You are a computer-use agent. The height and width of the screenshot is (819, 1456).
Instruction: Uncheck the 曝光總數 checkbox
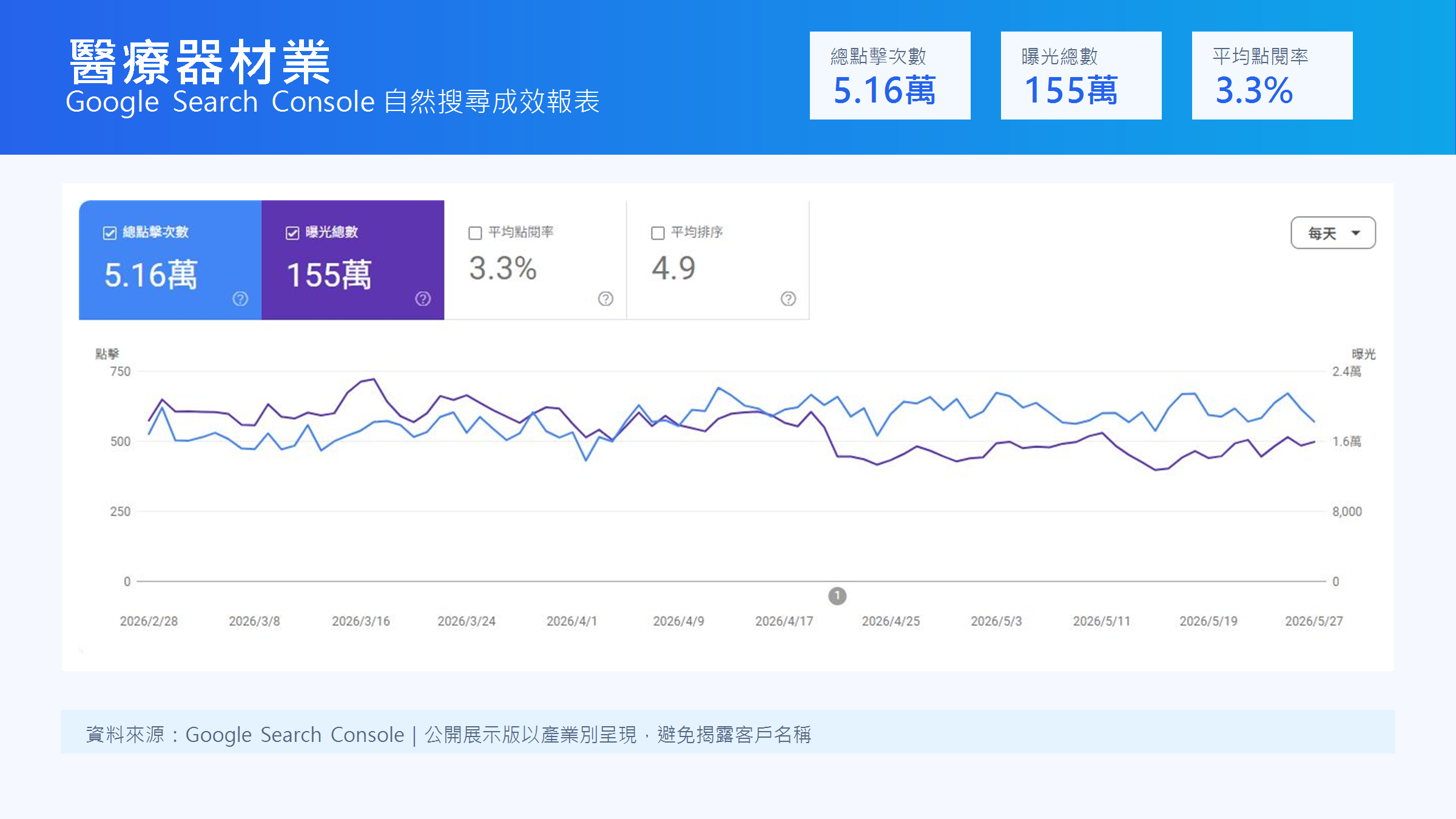(292, 233)
